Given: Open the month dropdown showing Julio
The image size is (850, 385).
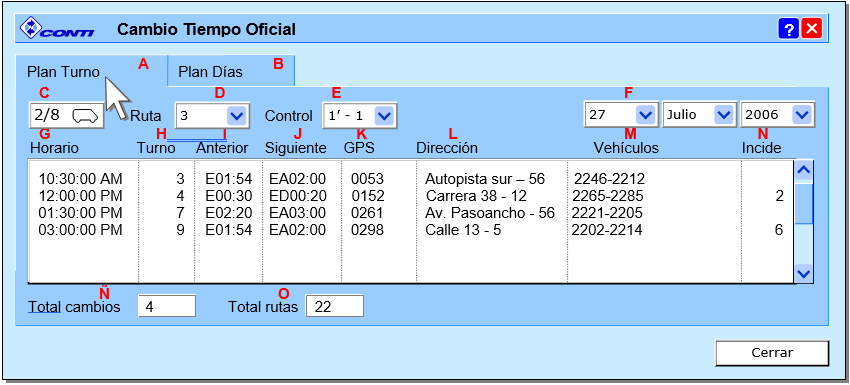Looking at the screenshot, I should coord(699,114).
